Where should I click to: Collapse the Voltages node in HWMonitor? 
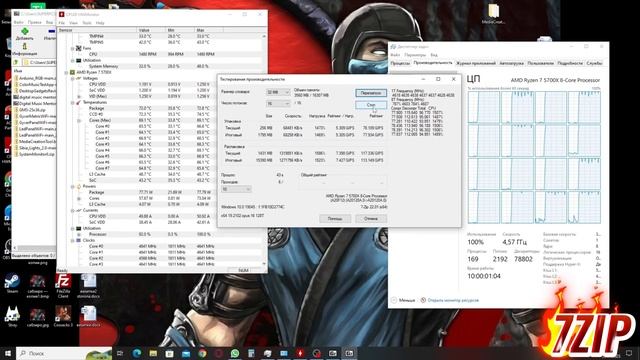point(73,78)
